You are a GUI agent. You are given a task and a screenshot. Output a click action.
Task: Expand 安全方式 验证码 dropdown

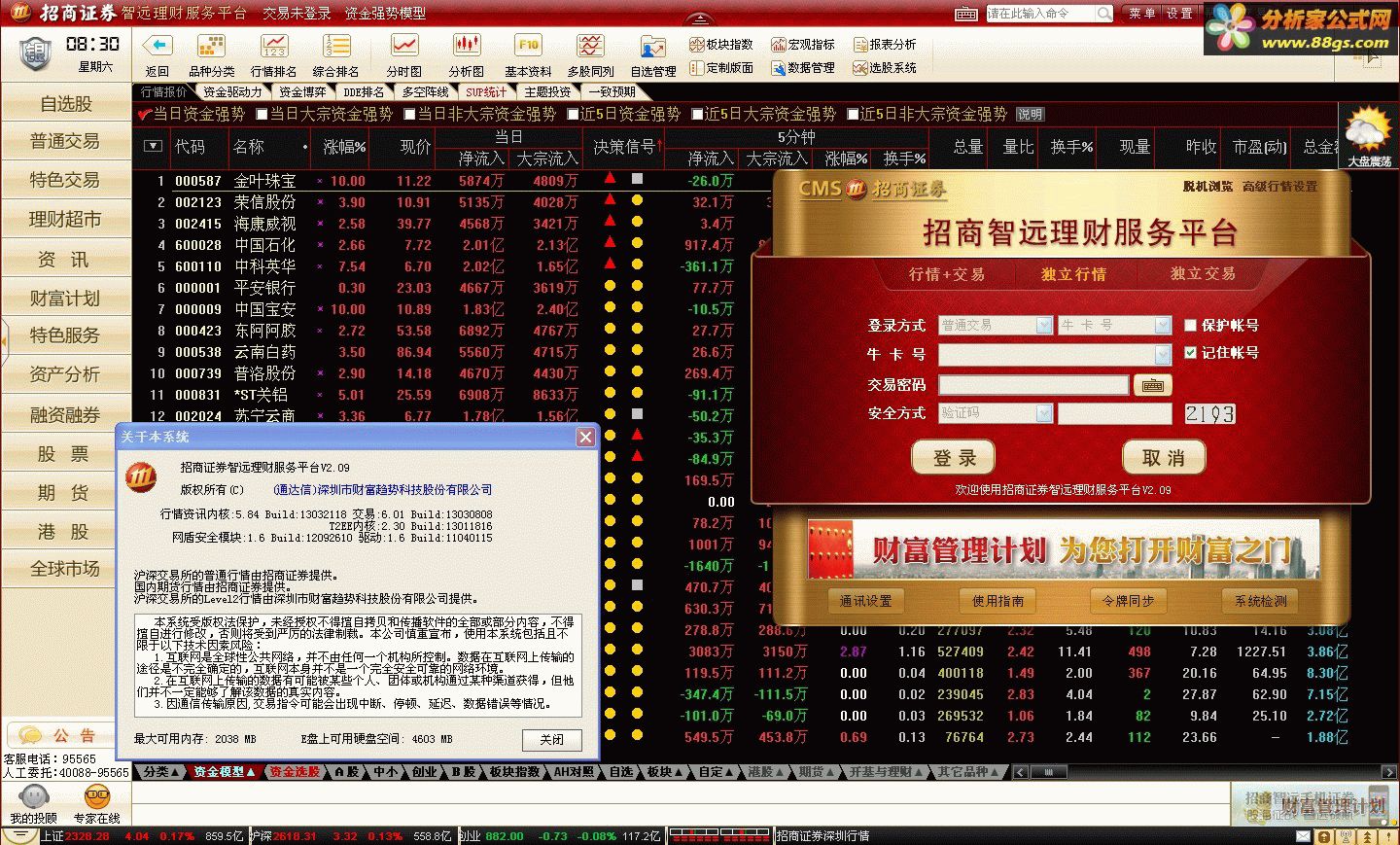(x=1044, y=413)
